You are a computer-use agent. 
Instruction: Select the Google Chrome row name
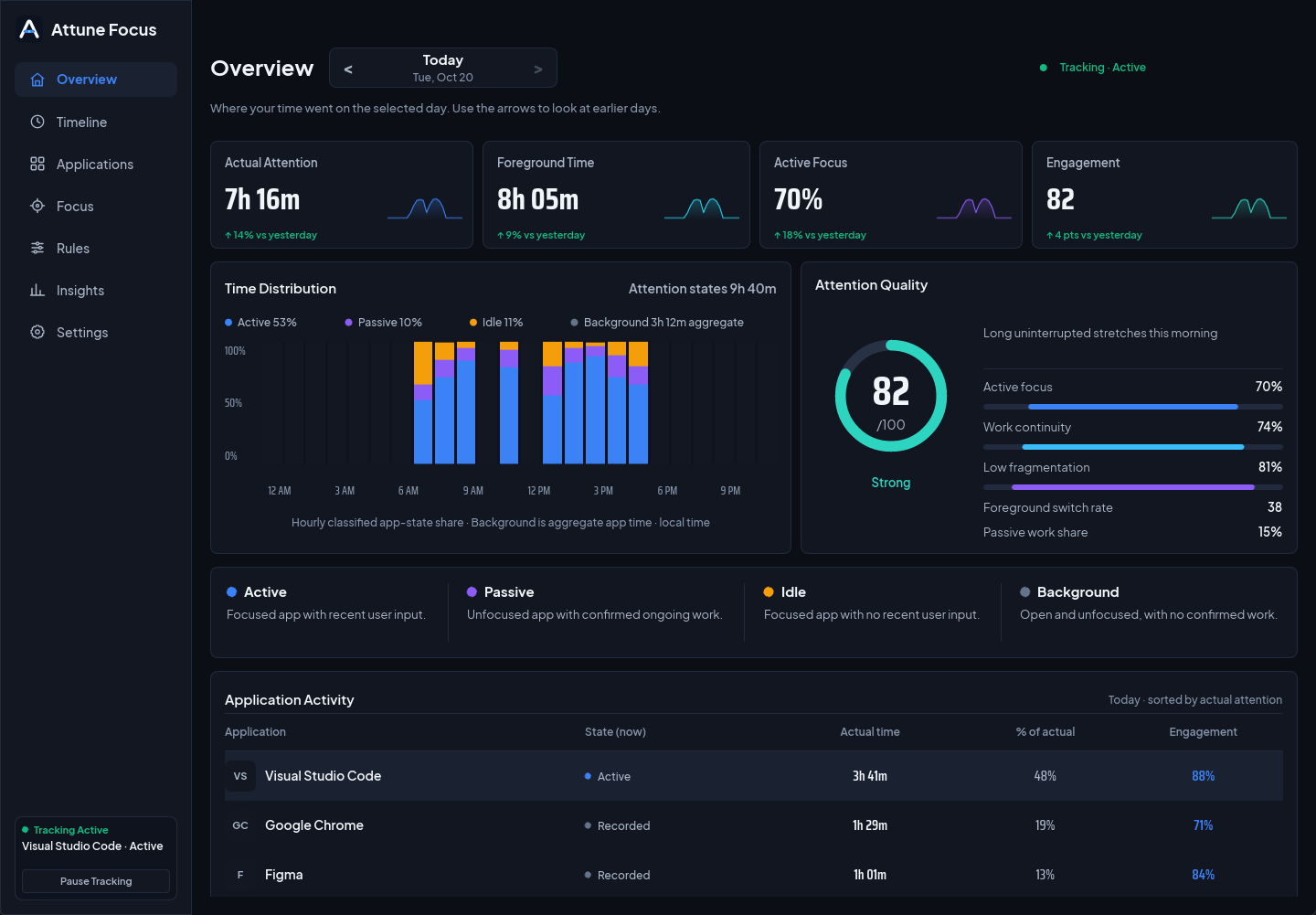point(314,825)
